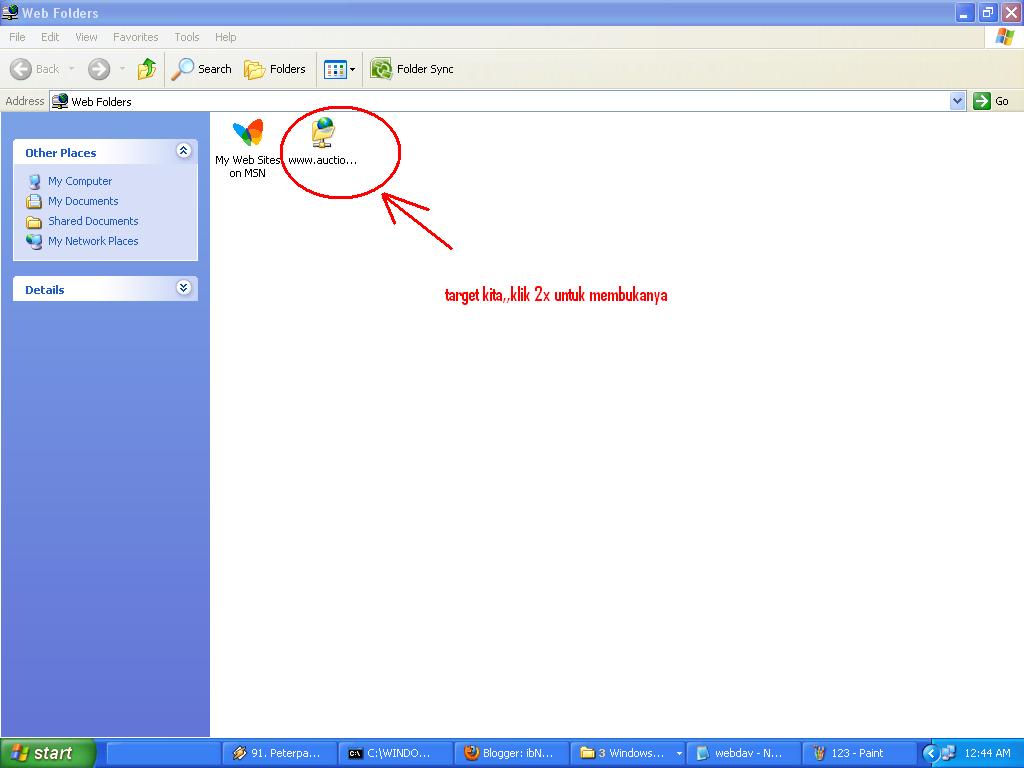Open the Favorites menu
1024x768 pixels.
click(135, 37)
